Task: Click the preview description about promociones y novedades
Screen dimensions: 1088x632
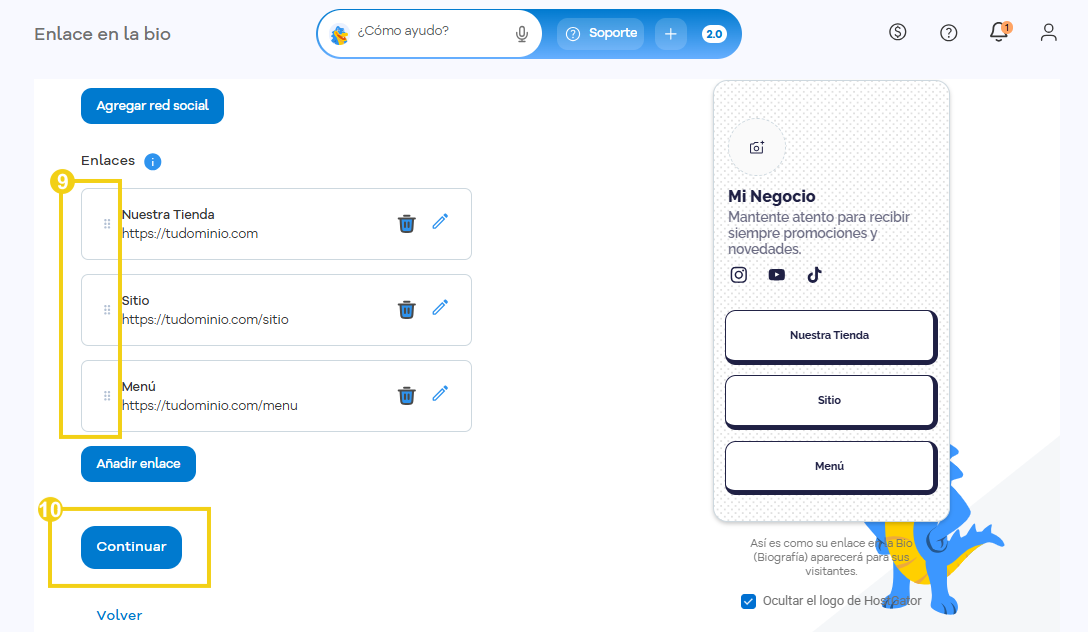Action: coord(819,233)
